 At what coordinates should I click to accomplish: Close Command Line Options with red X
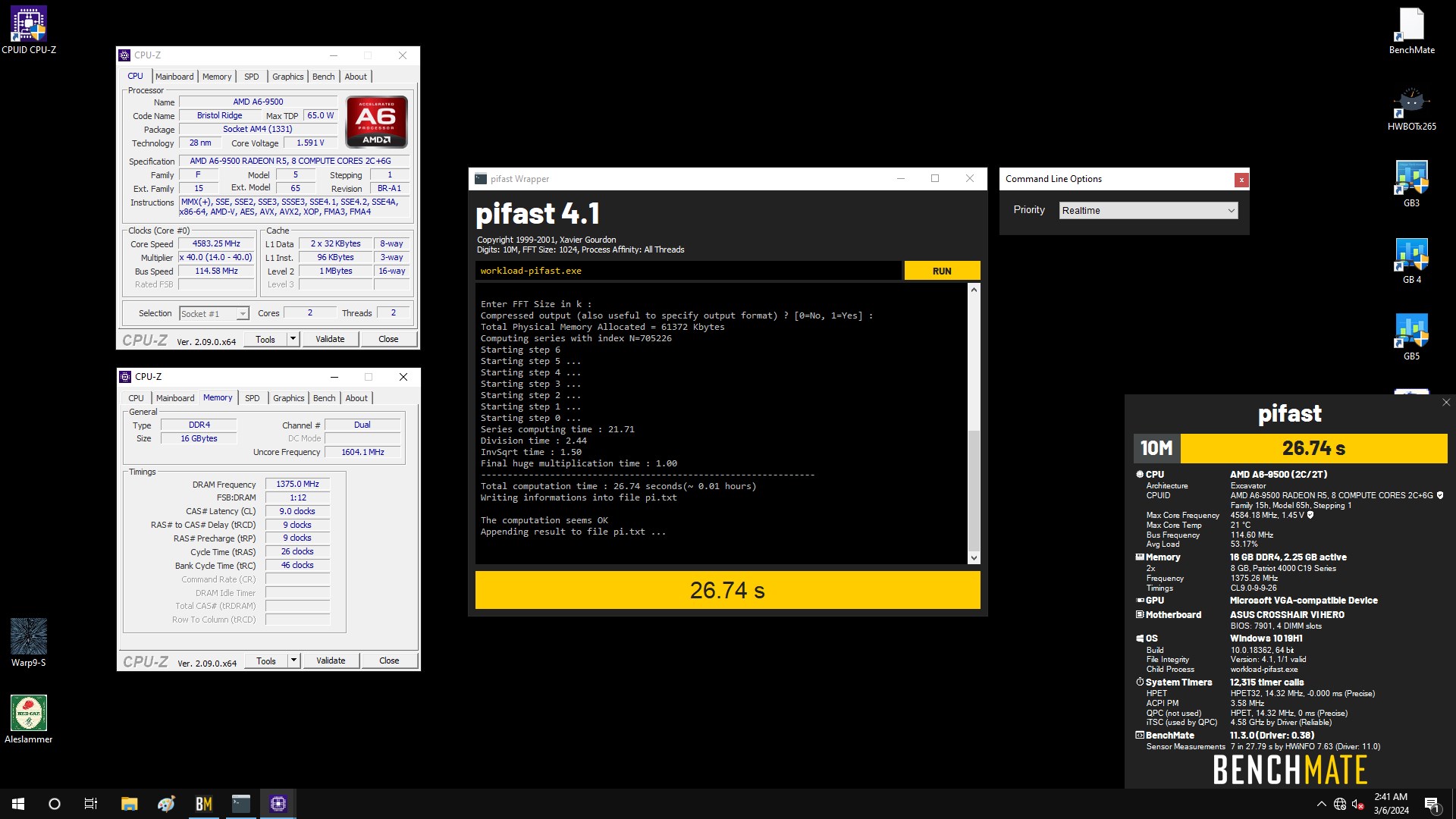click(1241, 180)
